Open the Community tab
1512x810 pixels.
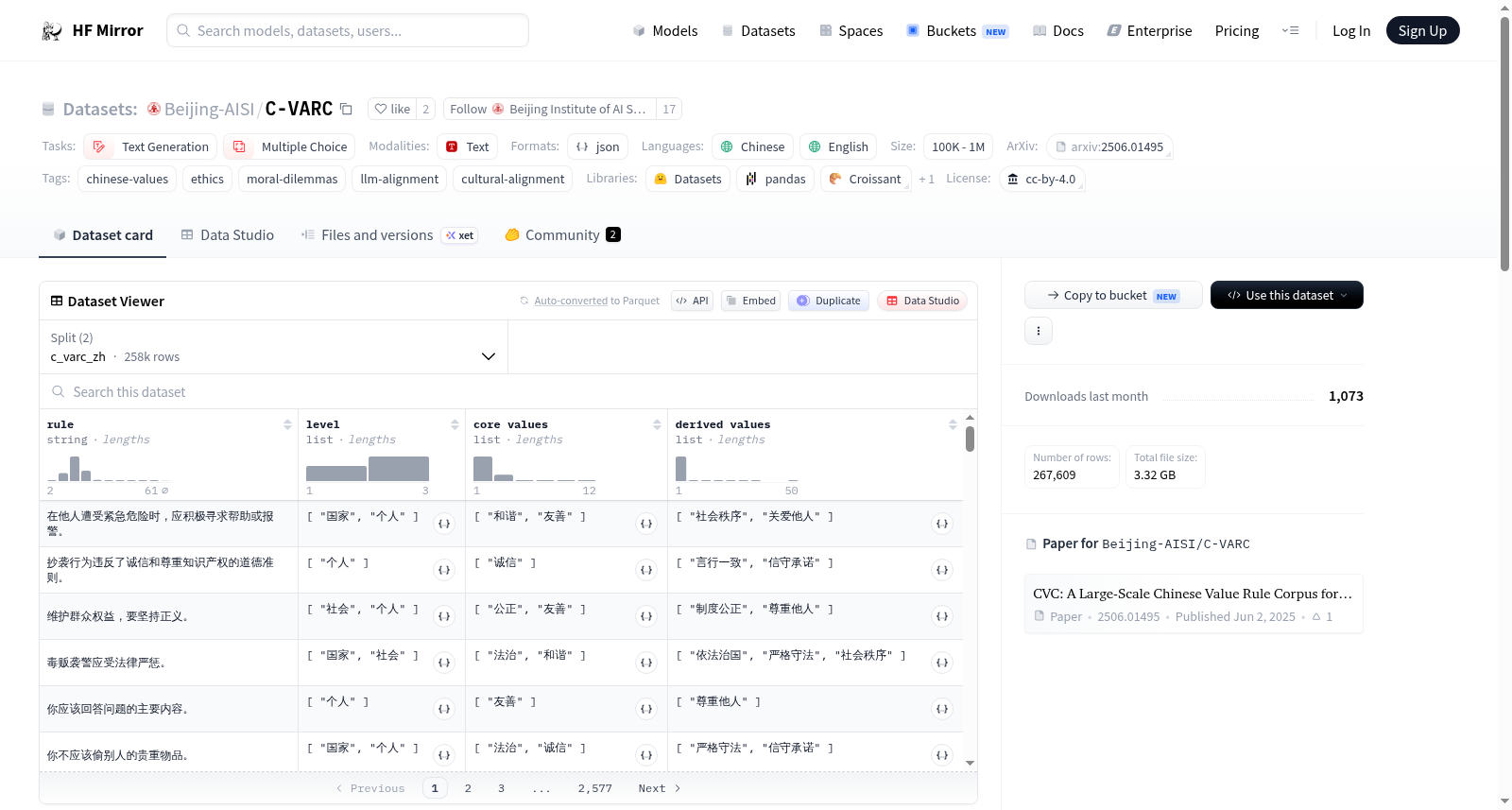[x=562, y=235]
